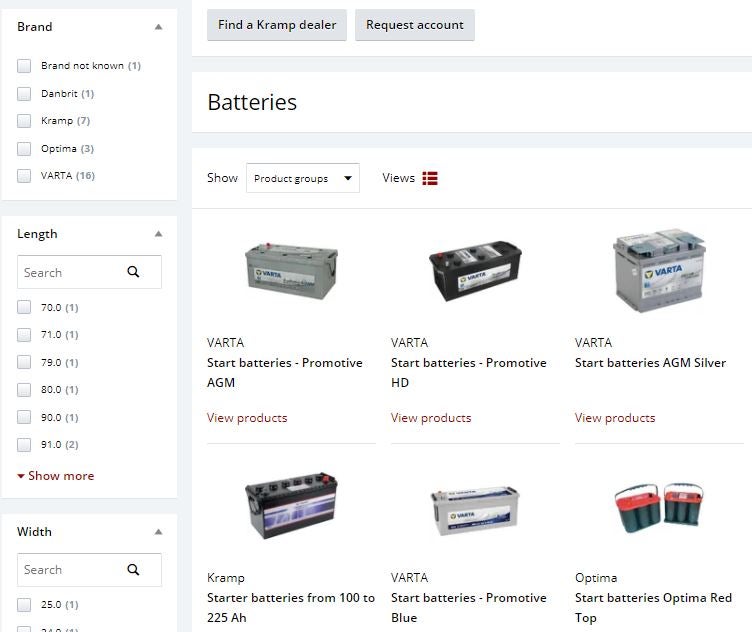Screen dimensions: 752x632
Task: Open Start batteries AGM Silver title
Action: 650,363
